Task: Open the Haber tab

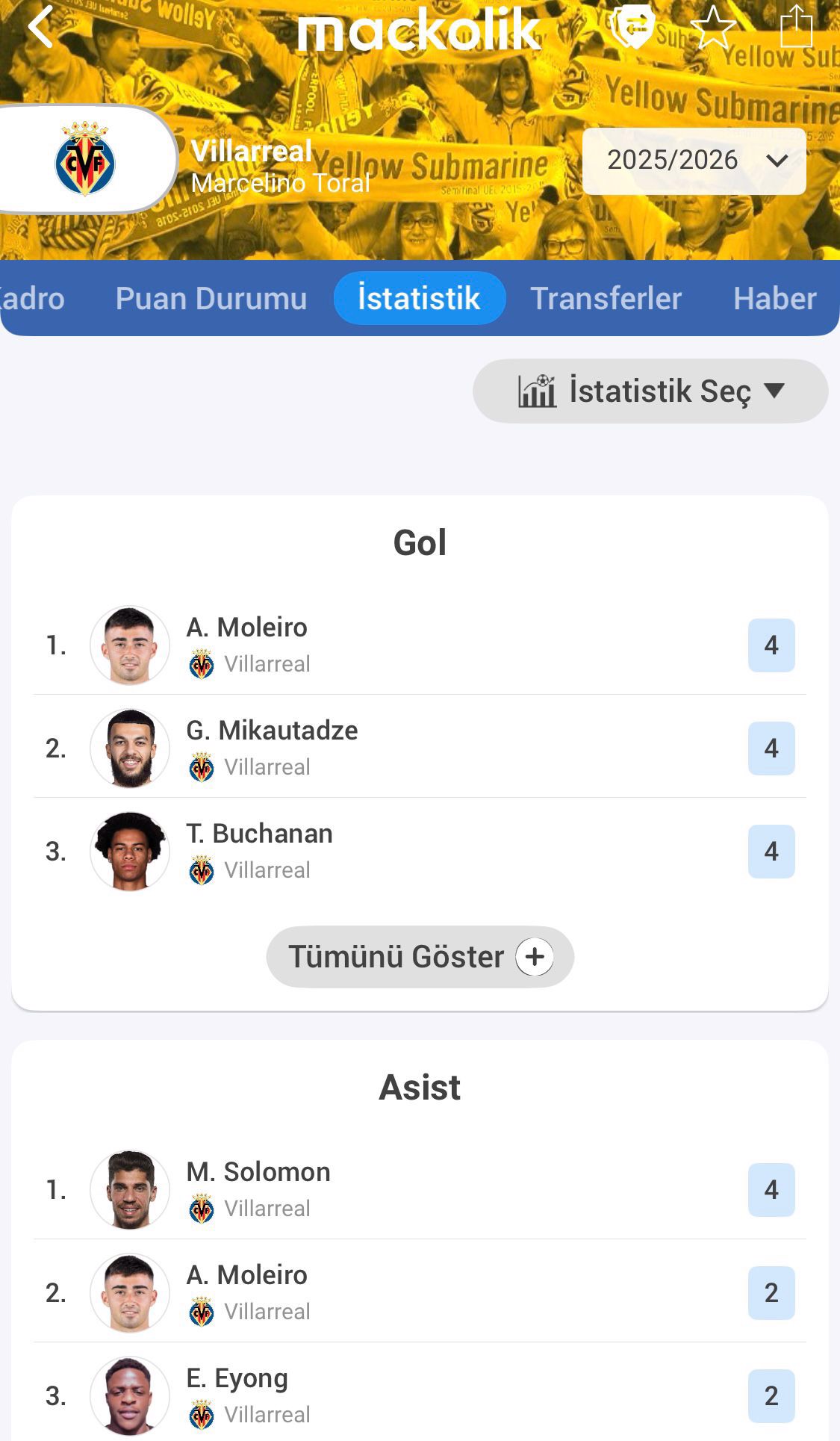Action: click(774, 299)
